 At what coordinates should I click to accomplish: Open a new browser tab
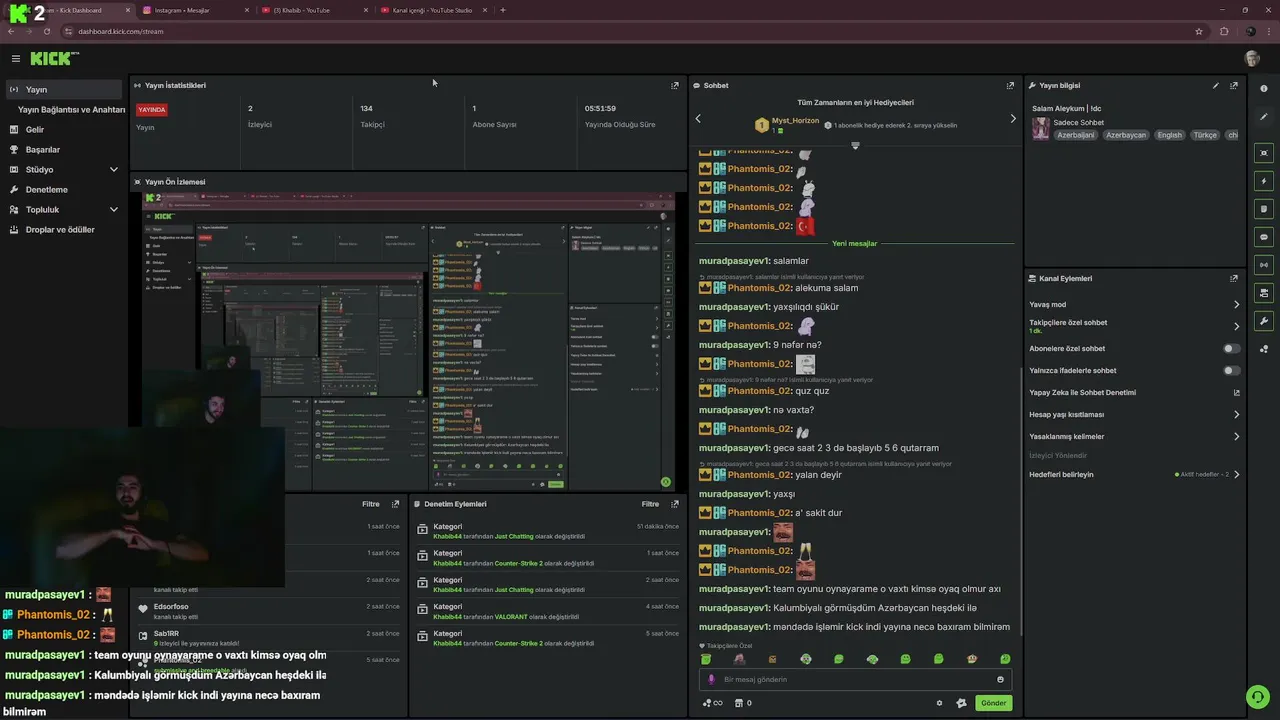(x=503, y=10)
